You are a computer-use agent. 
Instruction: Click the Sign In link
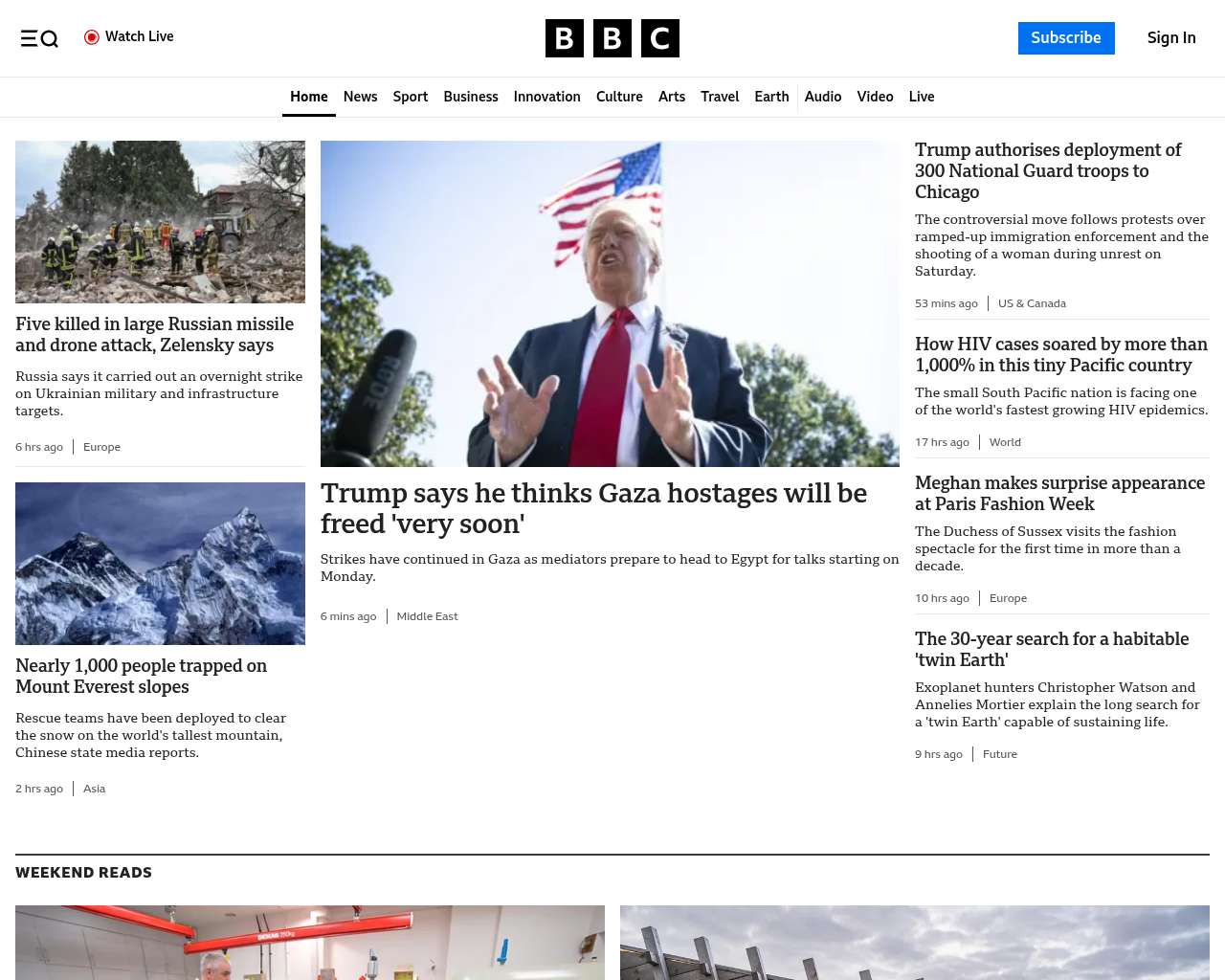tap(1171, 38)
